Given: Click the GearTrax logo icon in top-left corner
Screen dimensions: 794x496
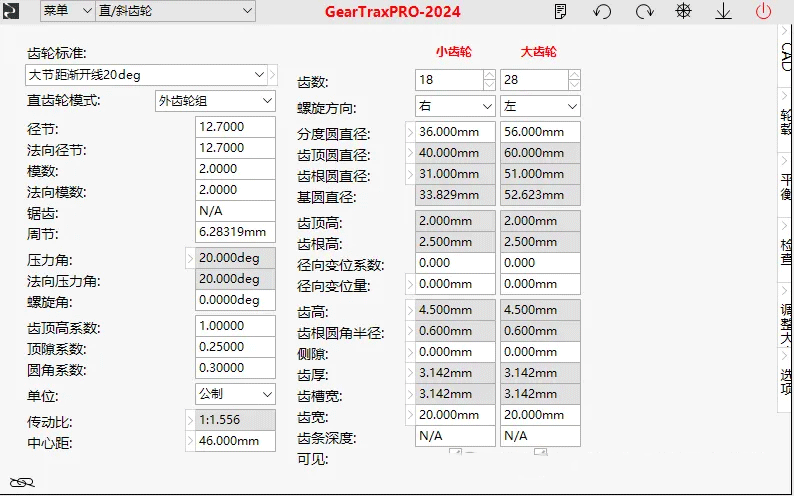Looking at the screenshot, I should pos(11,11).
